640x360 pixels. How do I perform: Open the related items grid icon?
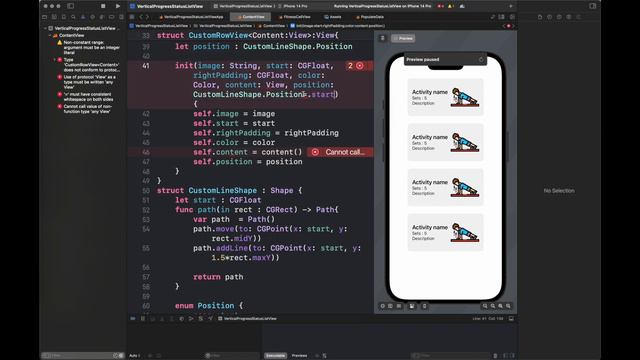tap(132, 17)
